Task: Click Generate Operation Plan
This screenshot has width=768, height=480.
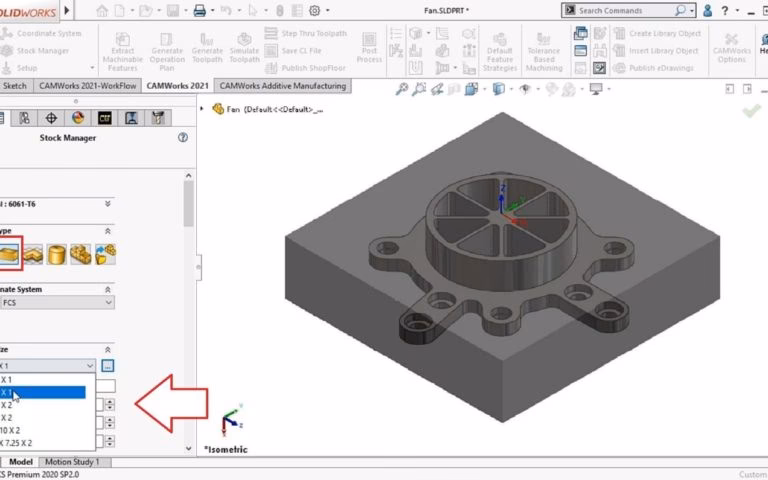Action: click(167, 51)
